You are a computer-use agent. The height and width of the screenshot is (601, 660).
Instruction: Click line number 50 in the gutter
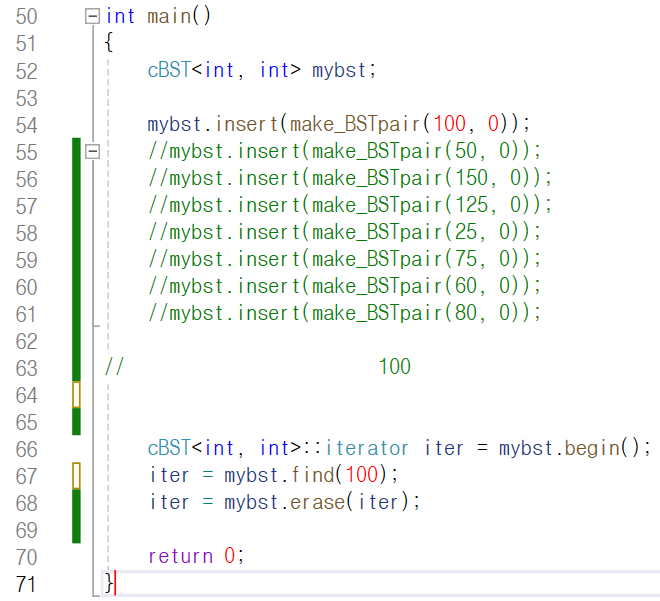[27, 17]
